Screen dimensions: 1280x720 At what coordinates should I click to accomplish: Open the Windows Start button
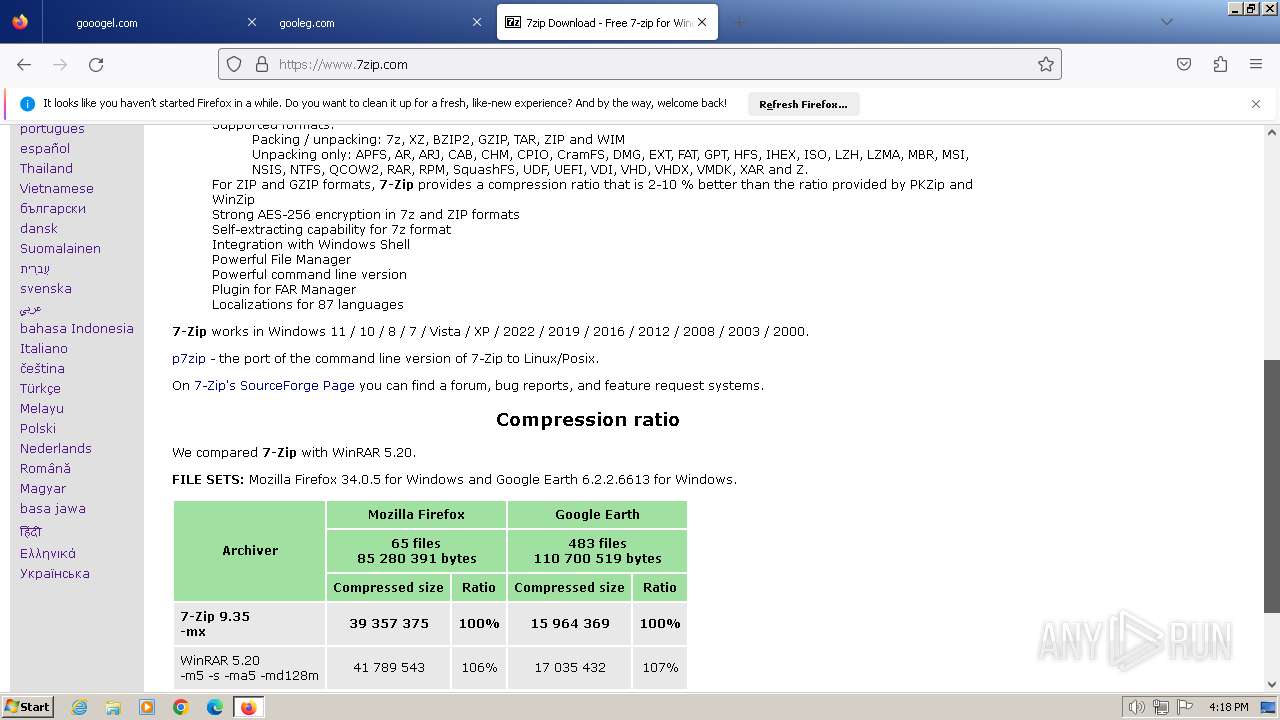point(28,707)
